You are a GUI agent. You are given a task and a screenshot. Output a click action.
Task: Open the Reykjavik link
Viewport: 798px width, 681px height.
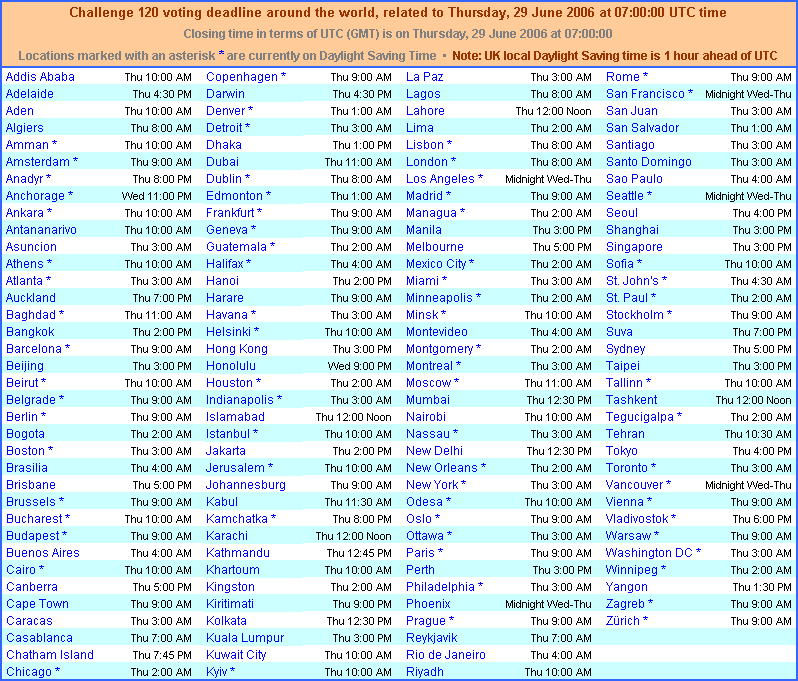(432, 638)
